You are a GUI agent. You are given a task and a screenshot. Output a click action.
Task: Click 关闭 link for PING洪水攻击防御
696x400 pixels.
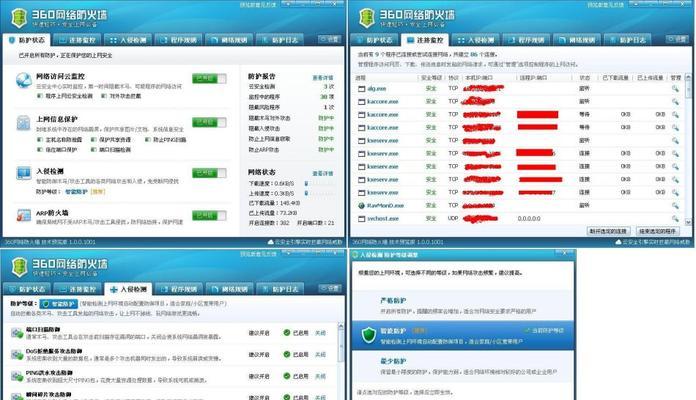click(x=320, y=376)
